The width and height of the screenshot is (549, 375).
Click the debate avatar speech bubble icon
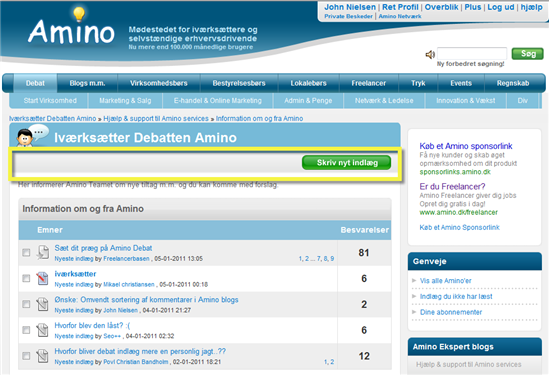pos(32,136)
